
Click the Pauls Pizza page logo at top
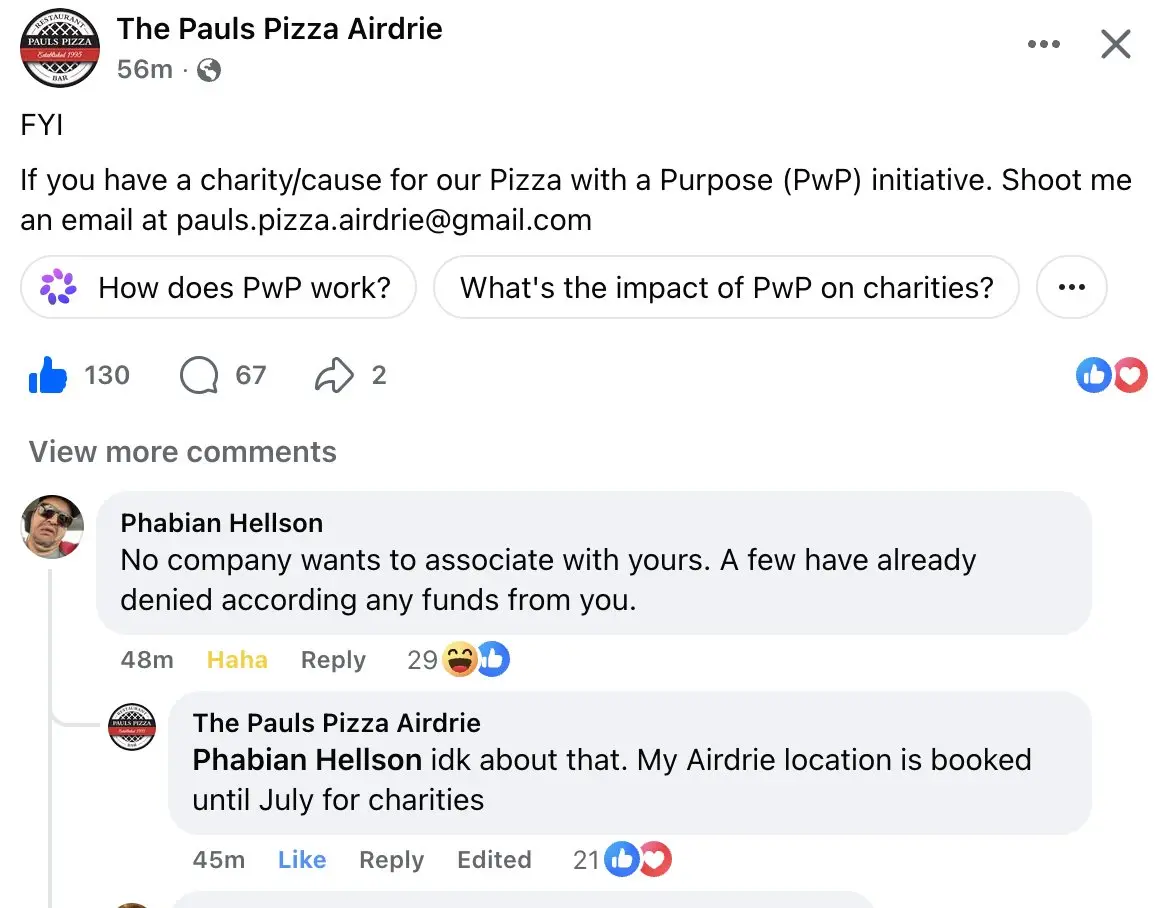59,46
